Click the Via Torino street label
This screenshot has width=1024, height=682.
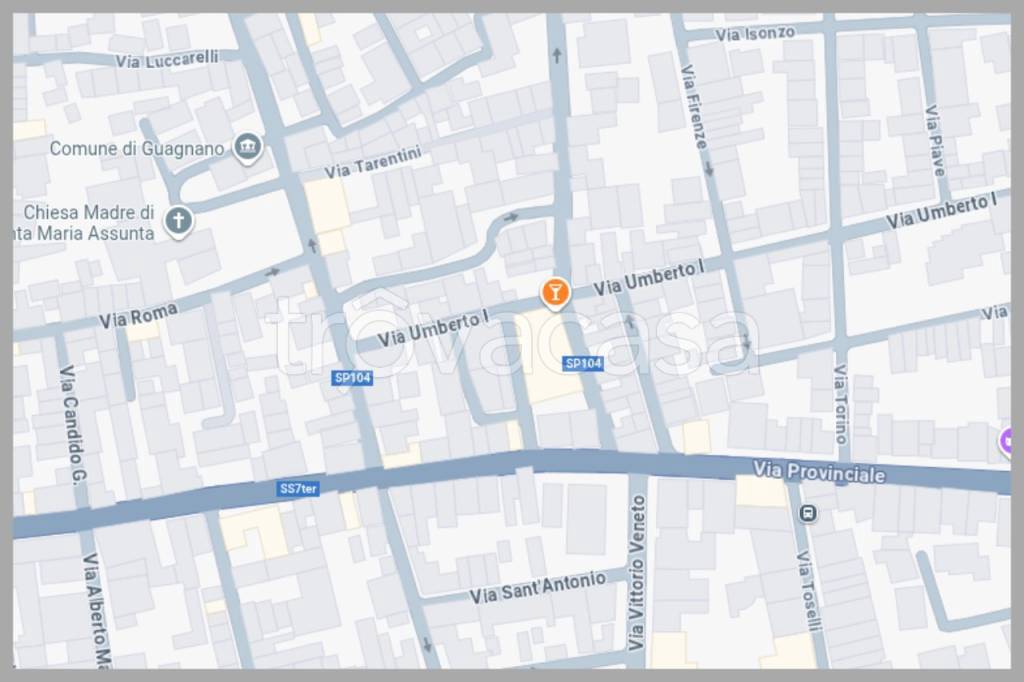tap(841, 404)
